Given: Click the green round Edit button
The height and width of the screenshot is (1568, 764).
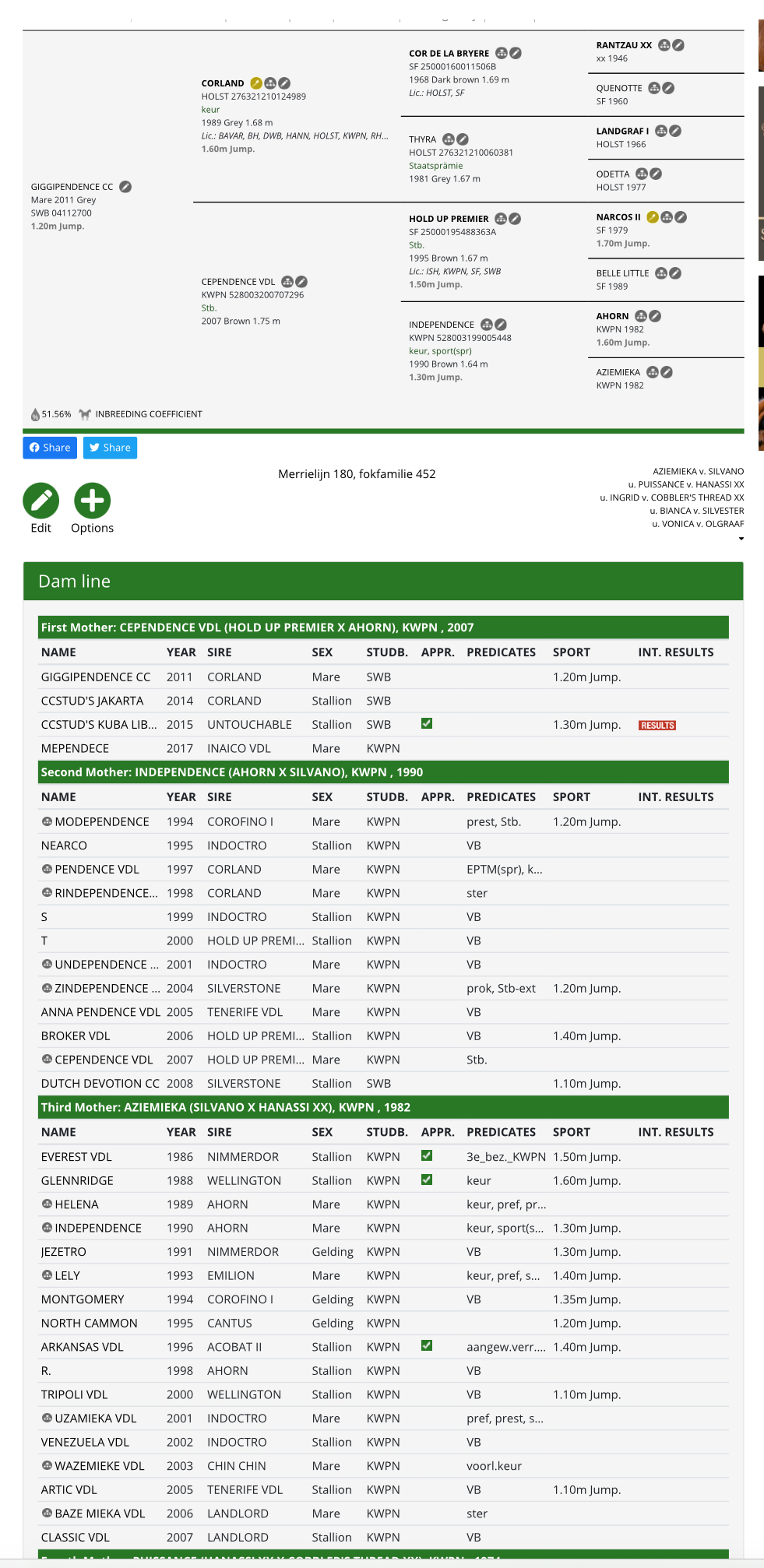Looking at the screenshot, I should click(x=41, y=501).
